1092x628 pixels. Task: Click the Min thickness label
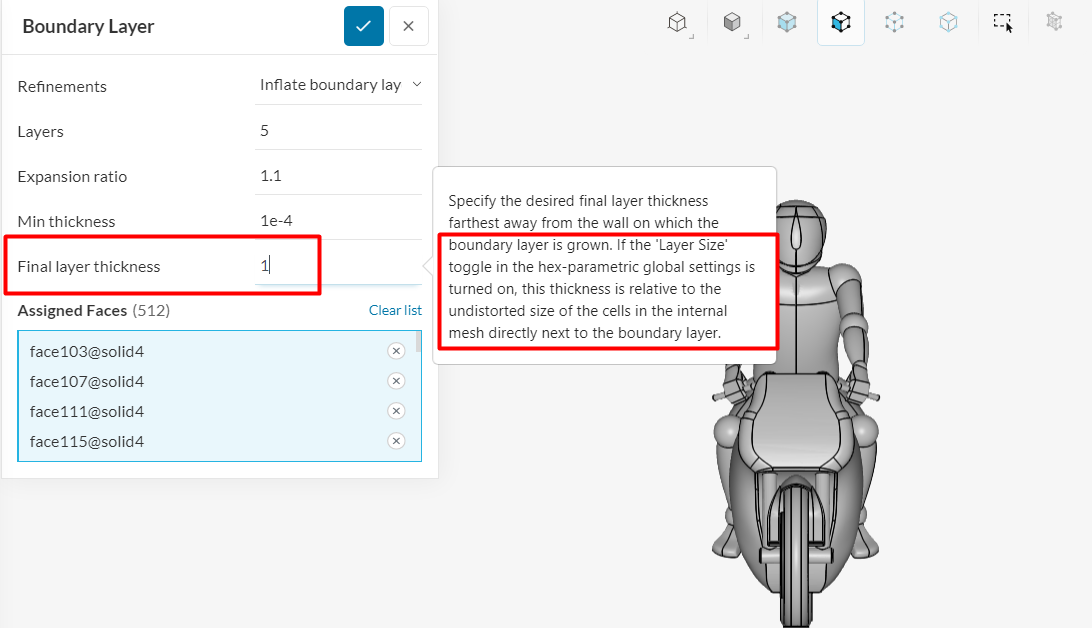point(66,221)
